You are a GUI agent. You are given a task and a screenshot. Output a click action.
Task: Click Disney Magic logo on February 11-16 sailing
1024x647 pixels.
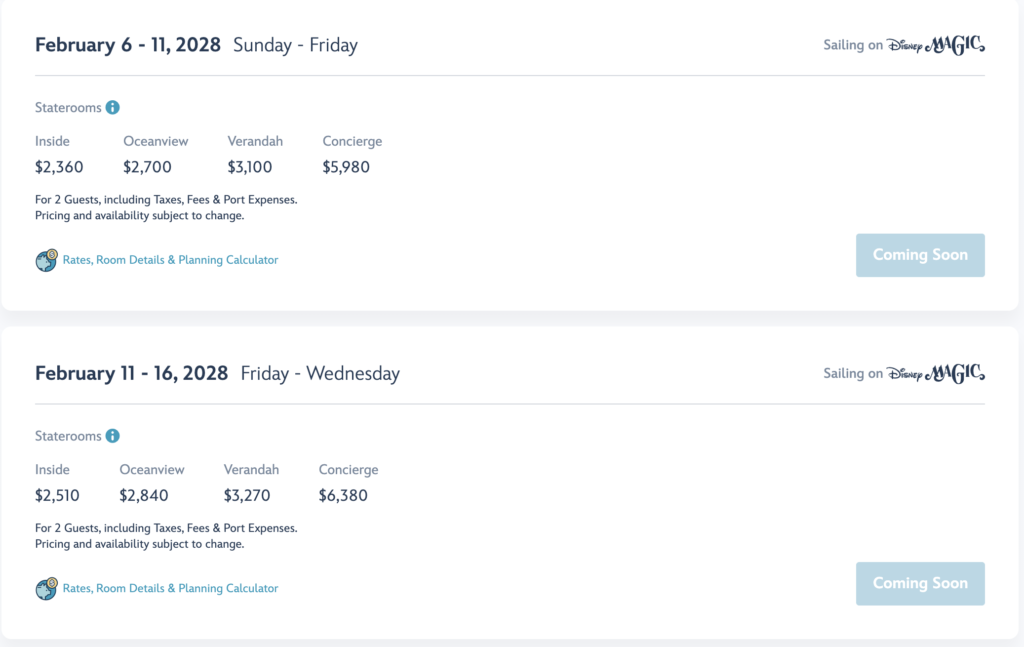935,373
